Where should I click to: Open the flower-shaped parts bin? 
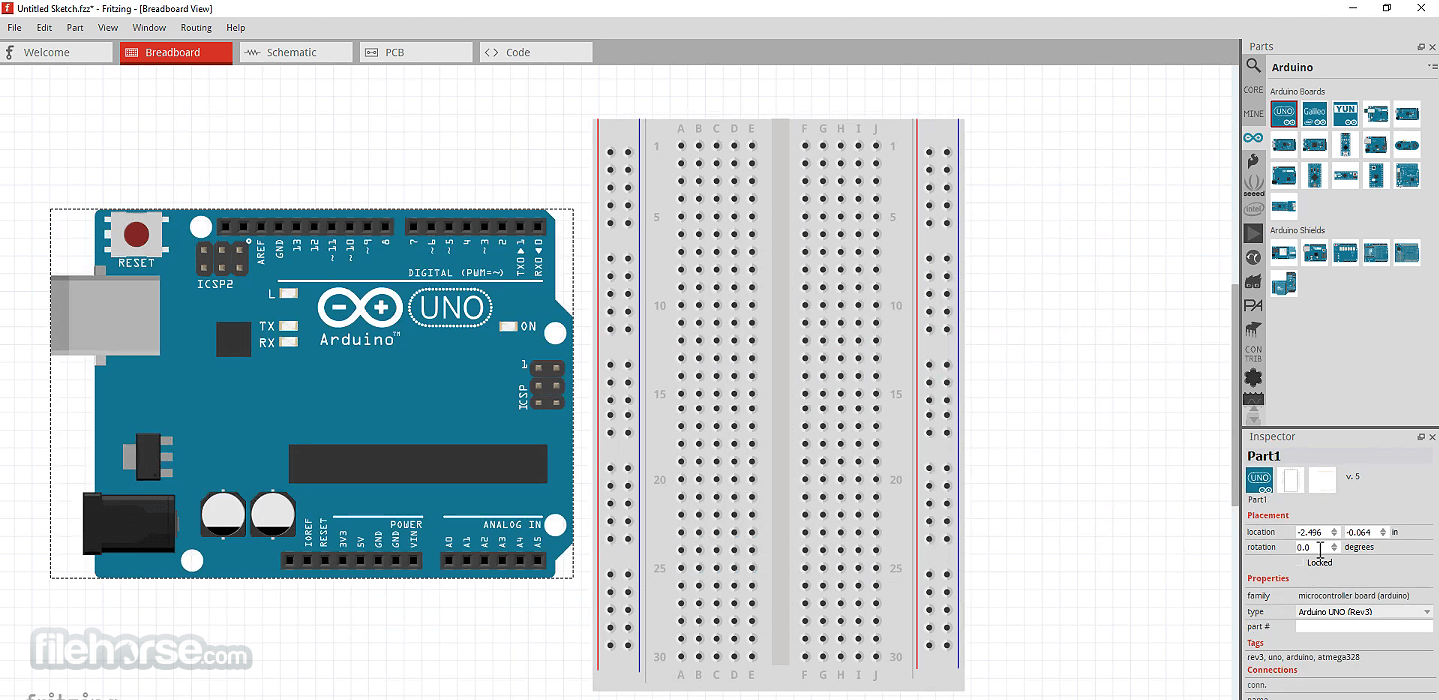(x=1253, y=377)
